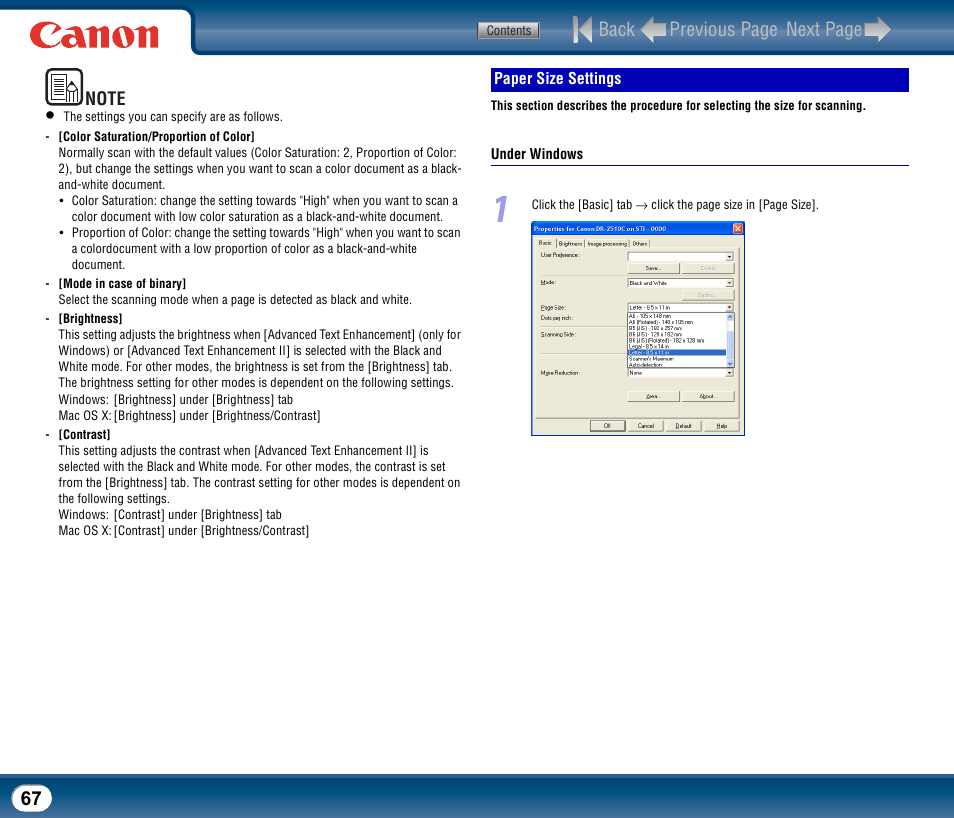Switch to the Image processing tab
Screen dimensions: 954x818
pos(607,243)
